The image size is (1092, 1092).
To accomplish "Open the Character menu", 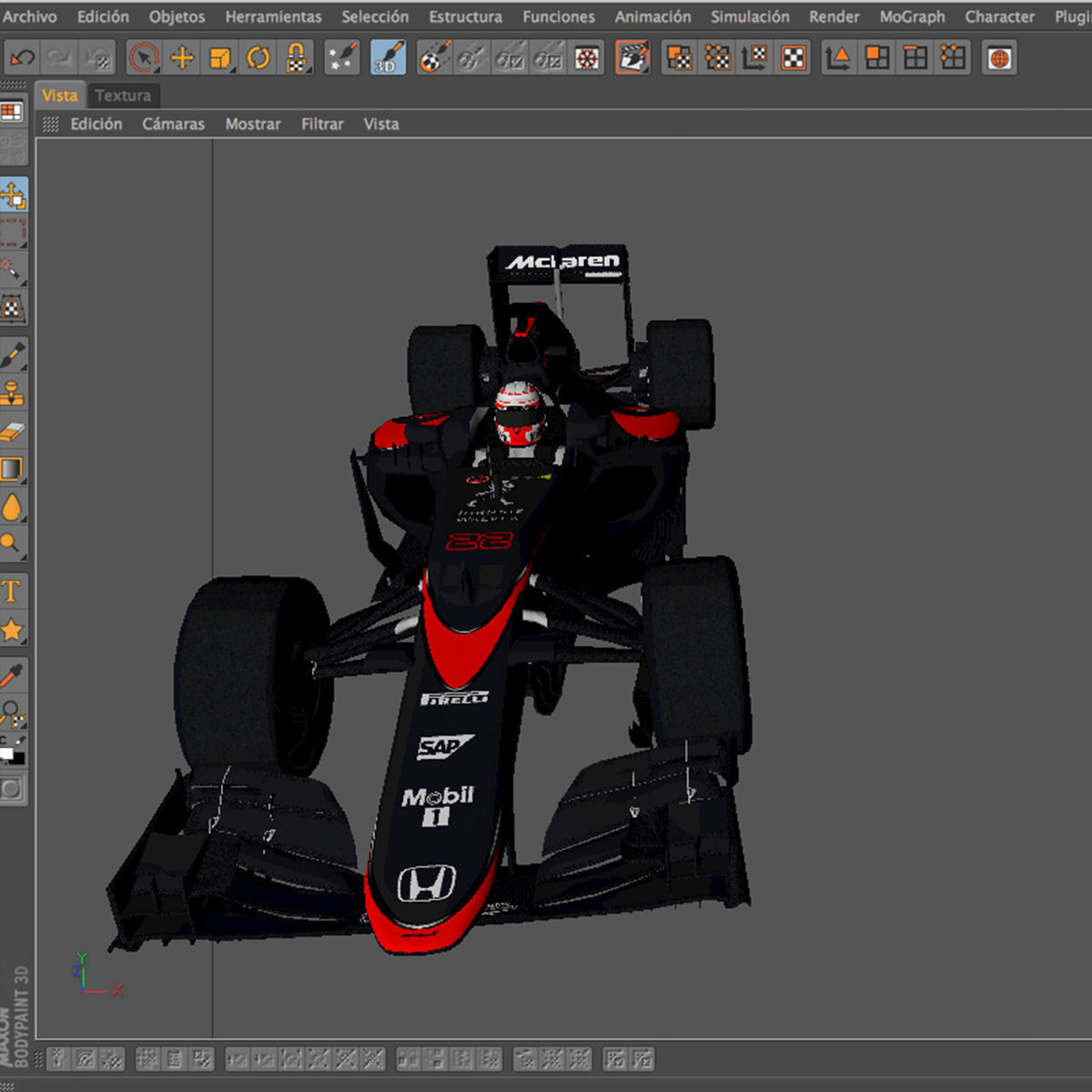I will [1000, 16].
